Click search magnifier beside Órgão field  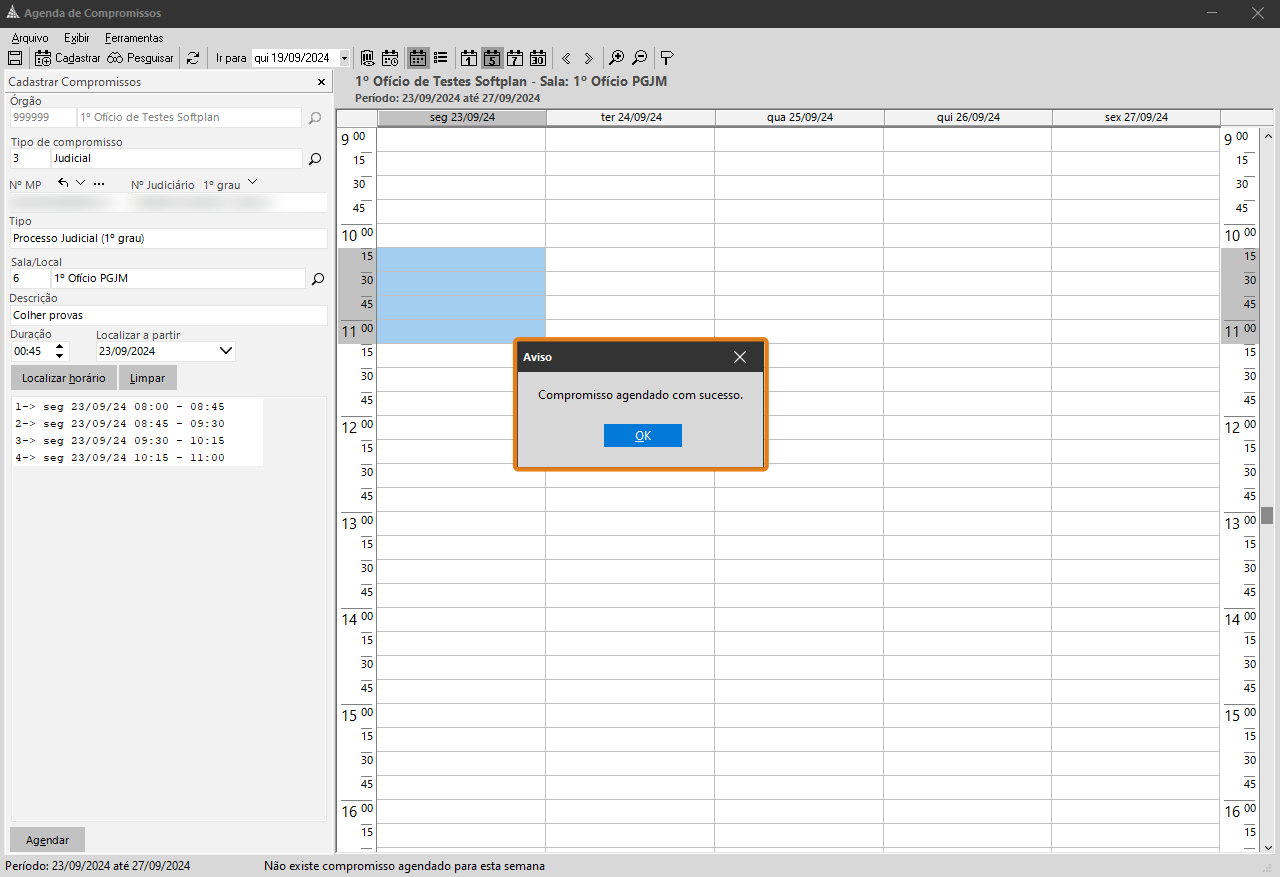pyautogui.click(x=315, y=118)
